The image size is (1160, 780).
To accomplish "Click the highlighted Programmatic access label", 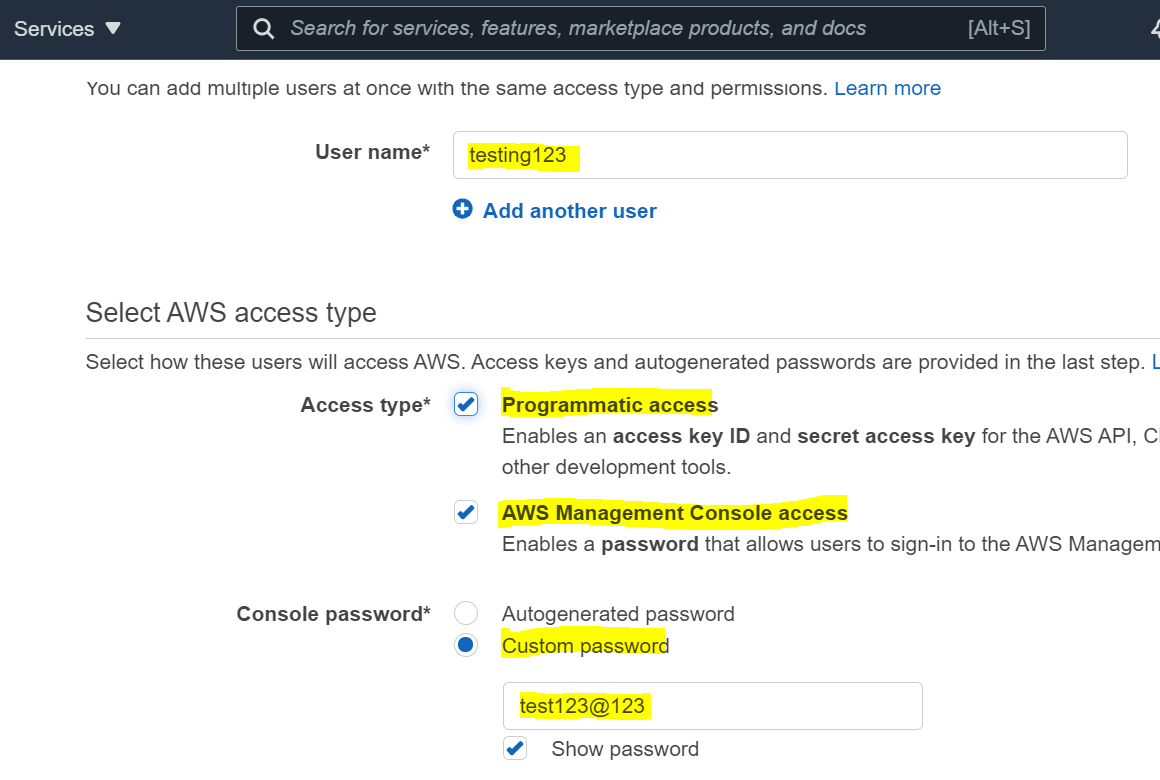I will [x=609, y=404].
